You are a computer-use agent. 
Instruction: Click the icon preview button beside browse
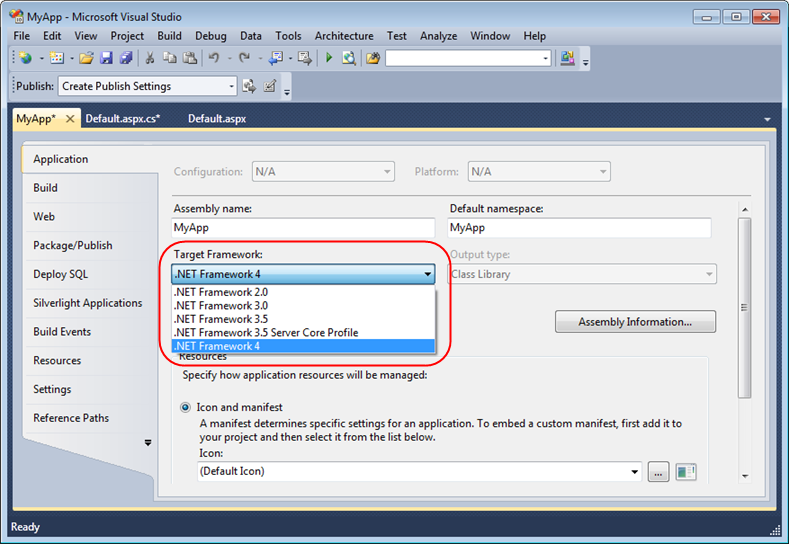(x=685, y=472)
